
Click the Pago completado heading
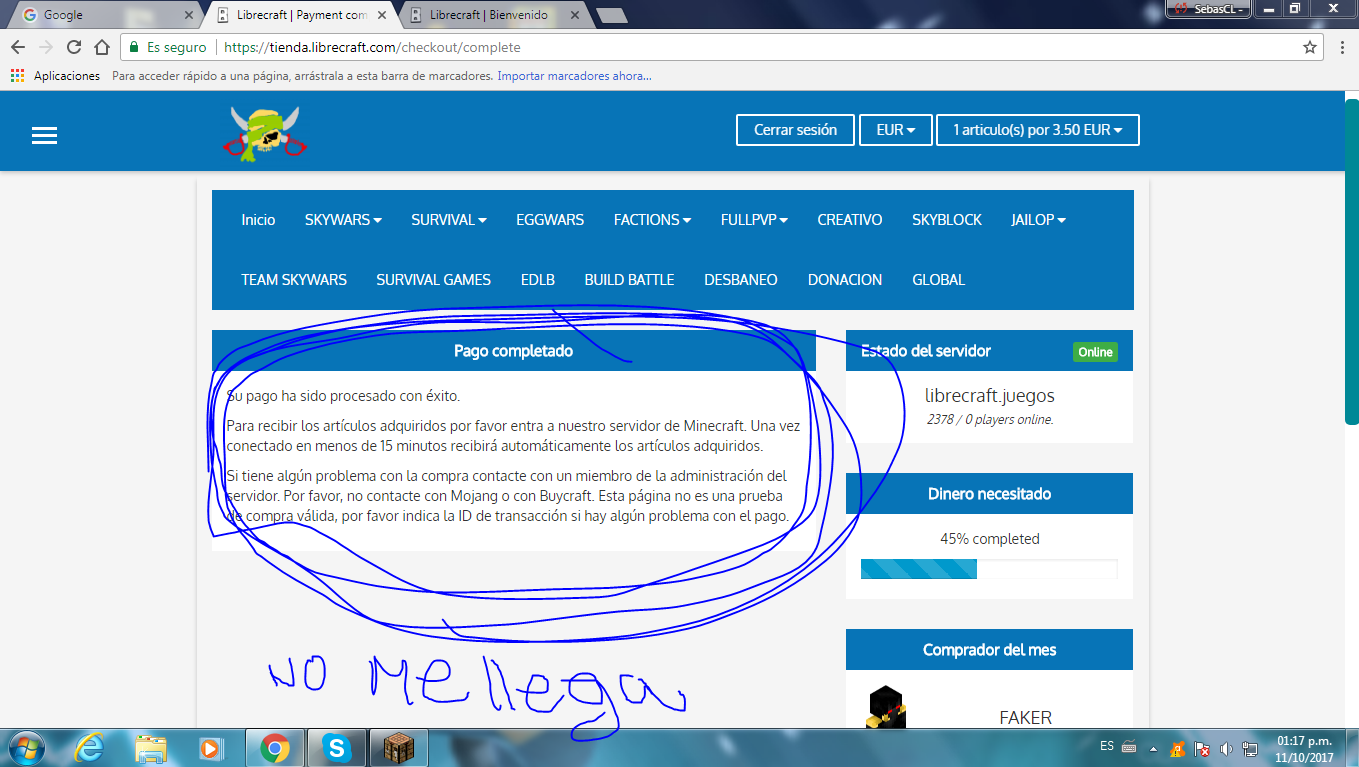514,351
